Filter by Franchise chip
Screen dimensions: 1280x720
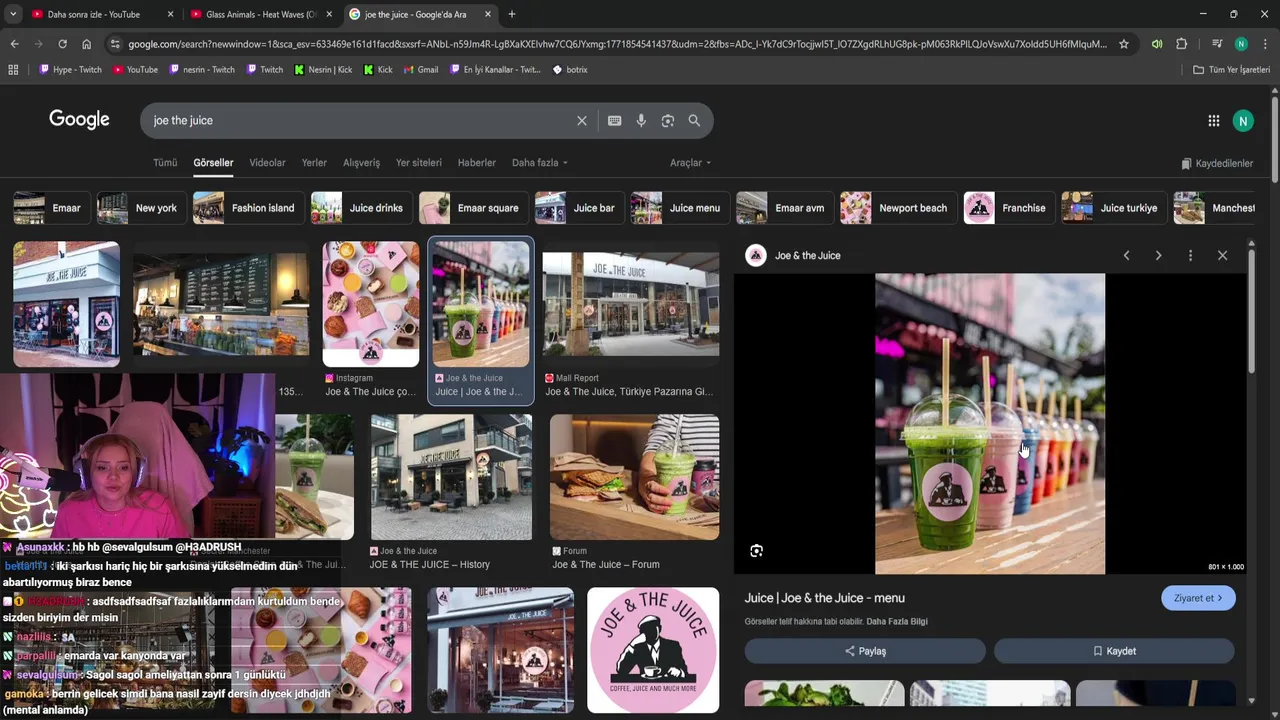click(x=1010, y=208)
